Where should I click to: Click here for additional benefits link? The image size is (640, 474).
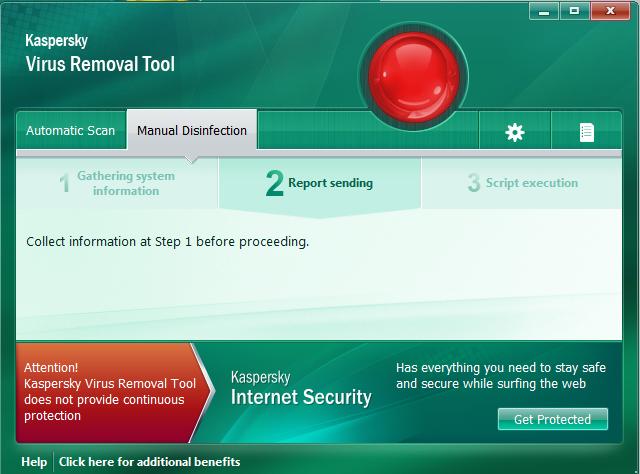click(149, 462)
